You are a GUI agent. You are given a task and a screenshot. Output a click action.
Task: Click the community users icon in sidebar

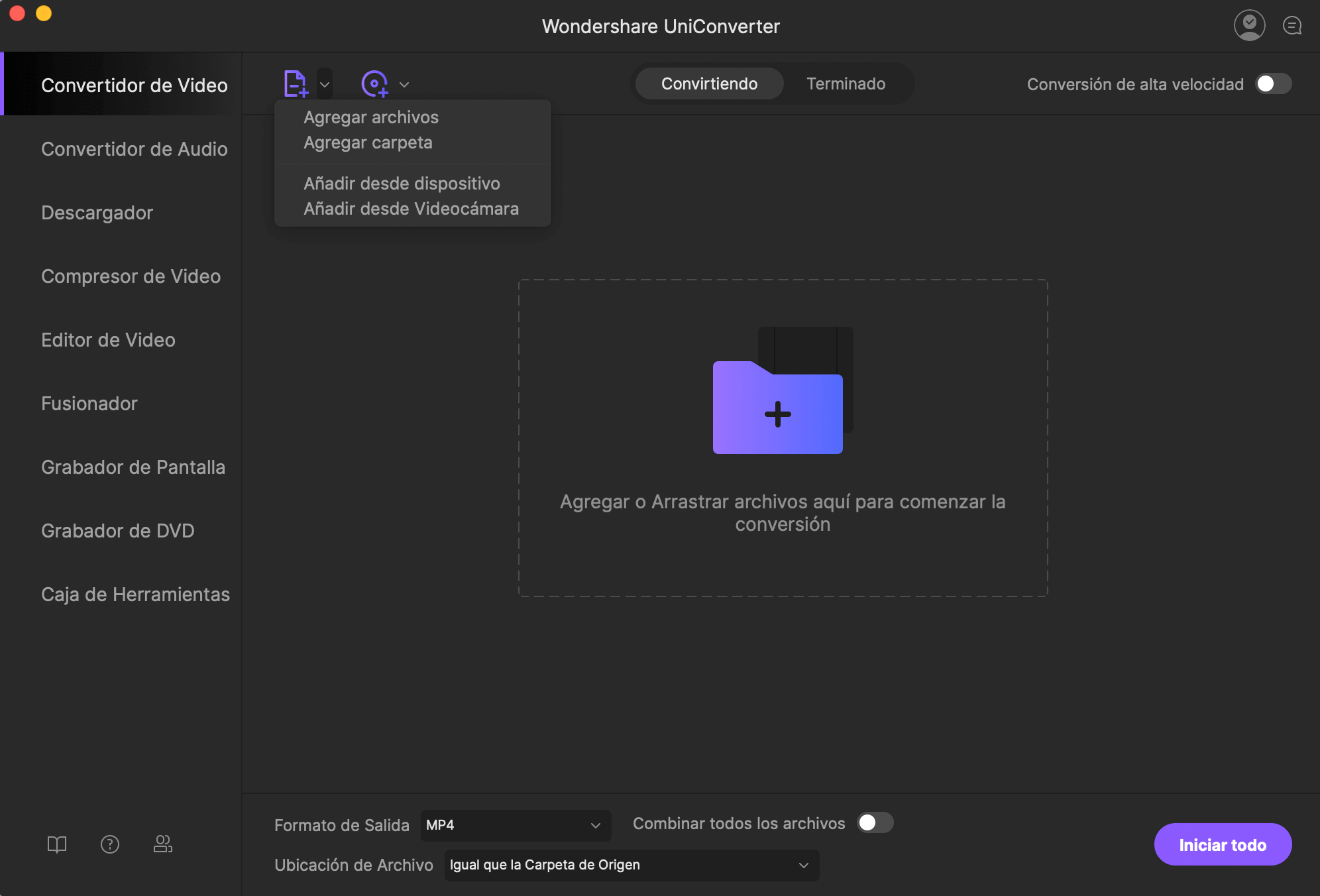tap(162, 844)
